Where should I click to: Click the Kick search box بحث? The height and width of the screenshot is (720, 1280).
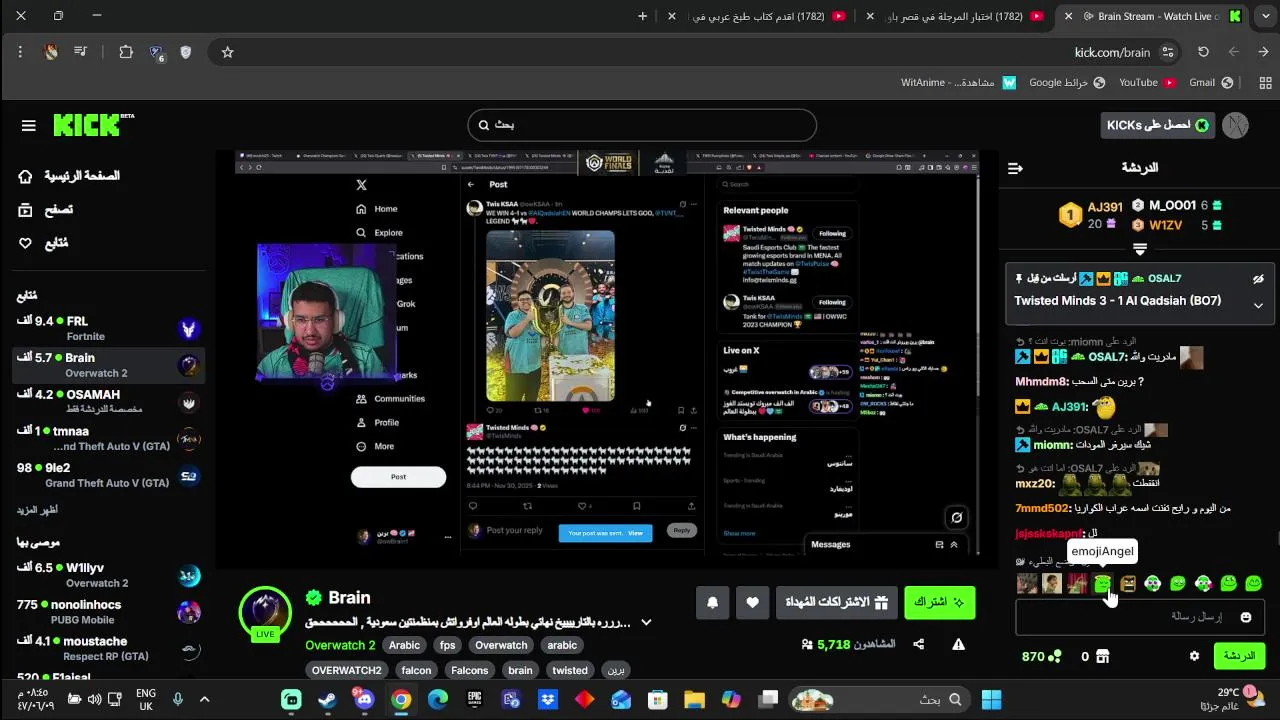[x=642, y=125]
